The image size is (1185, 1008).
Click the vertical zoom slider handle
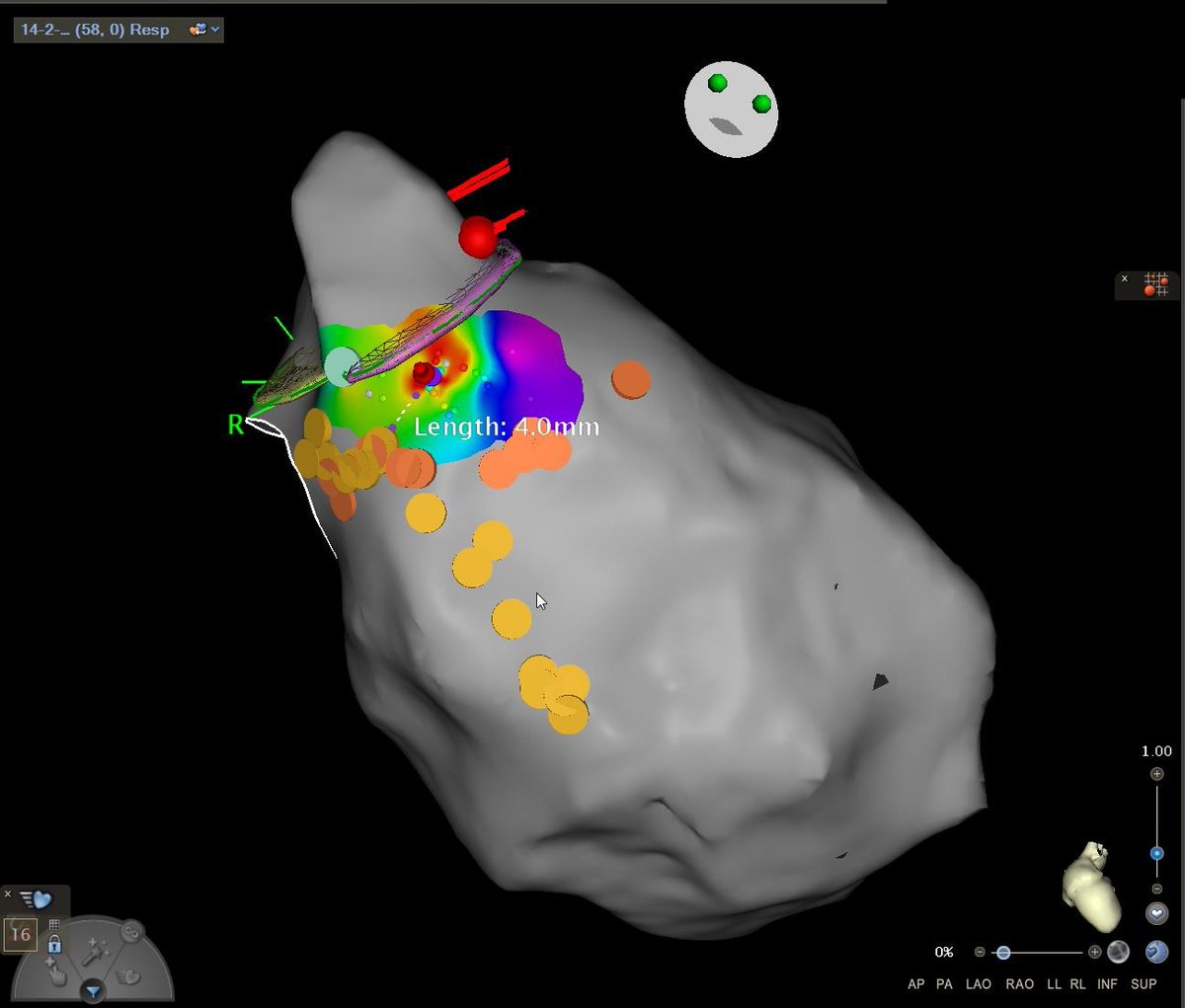tap(1156, 853)
